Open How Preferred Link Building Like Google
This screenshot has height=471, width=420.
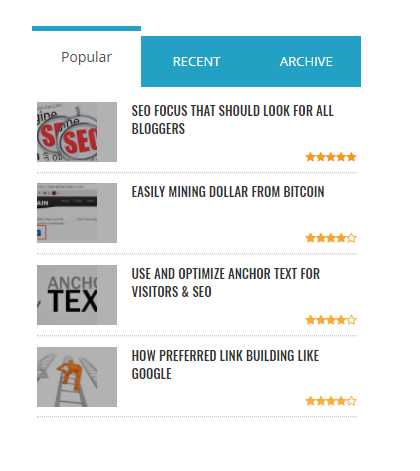point(225,365)
